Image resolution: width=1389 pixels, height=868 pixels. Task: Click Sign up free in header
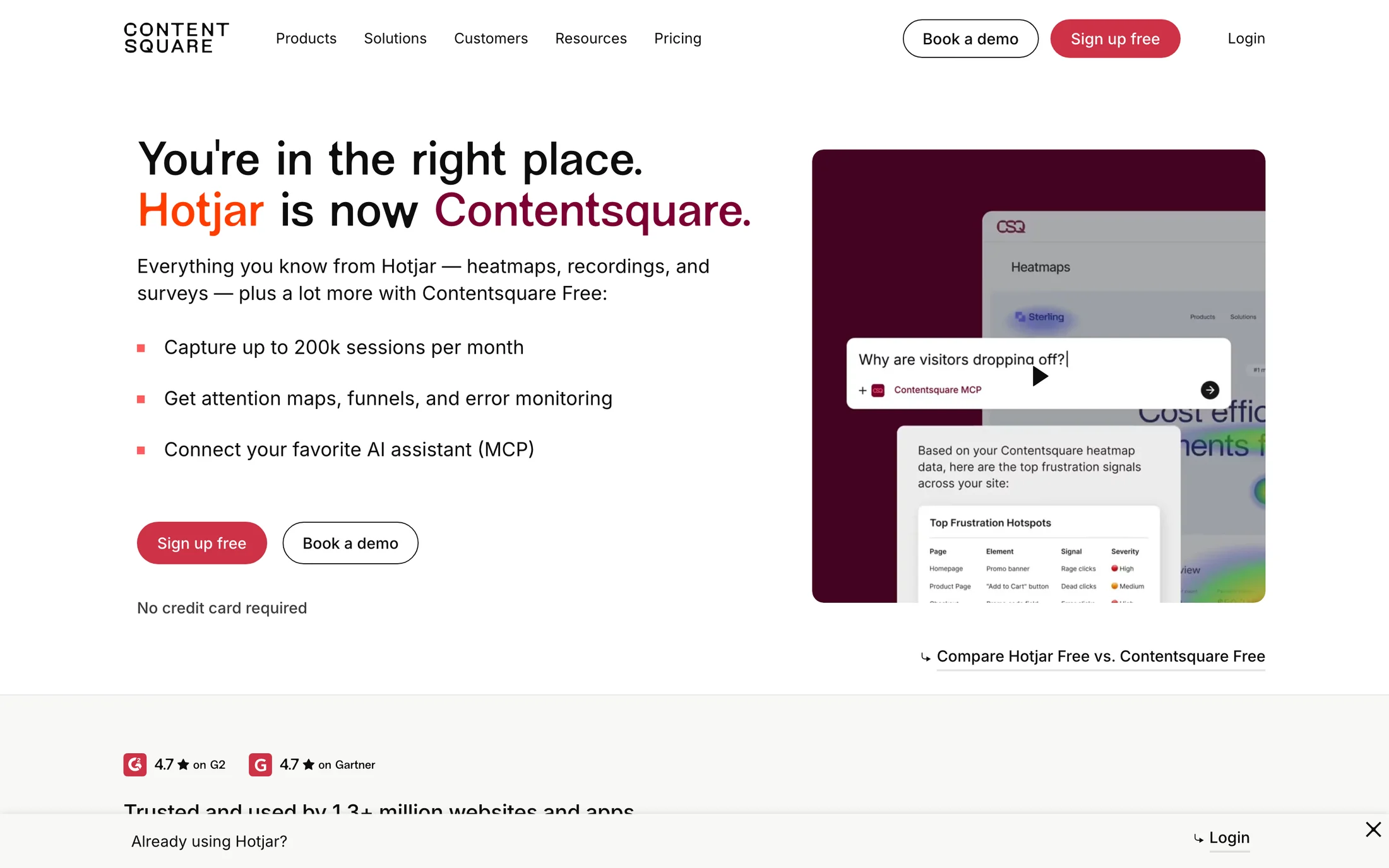[1115, 39]
